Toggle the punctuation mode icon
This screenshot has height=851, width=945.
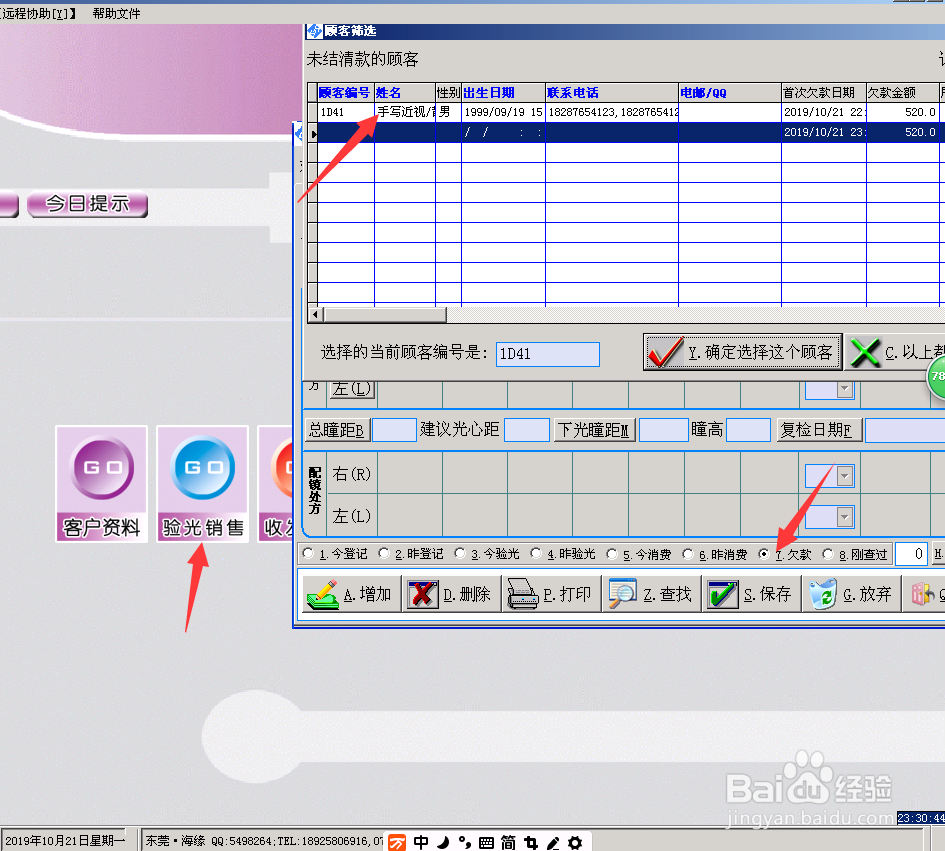464,842
